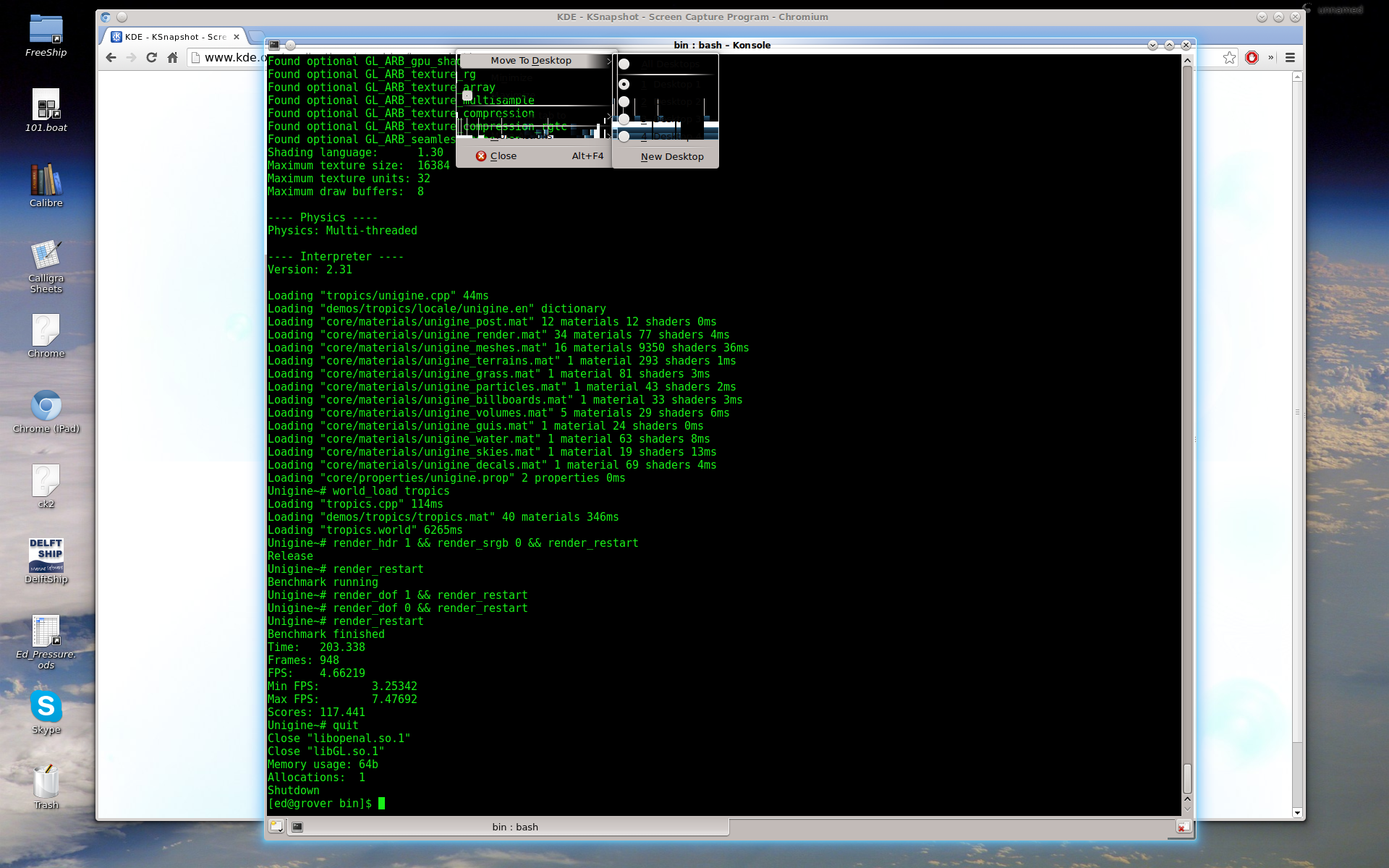Click the browser back arrow
The width and height of the screenshot is (1389, 868).
[x=111, y=58]
